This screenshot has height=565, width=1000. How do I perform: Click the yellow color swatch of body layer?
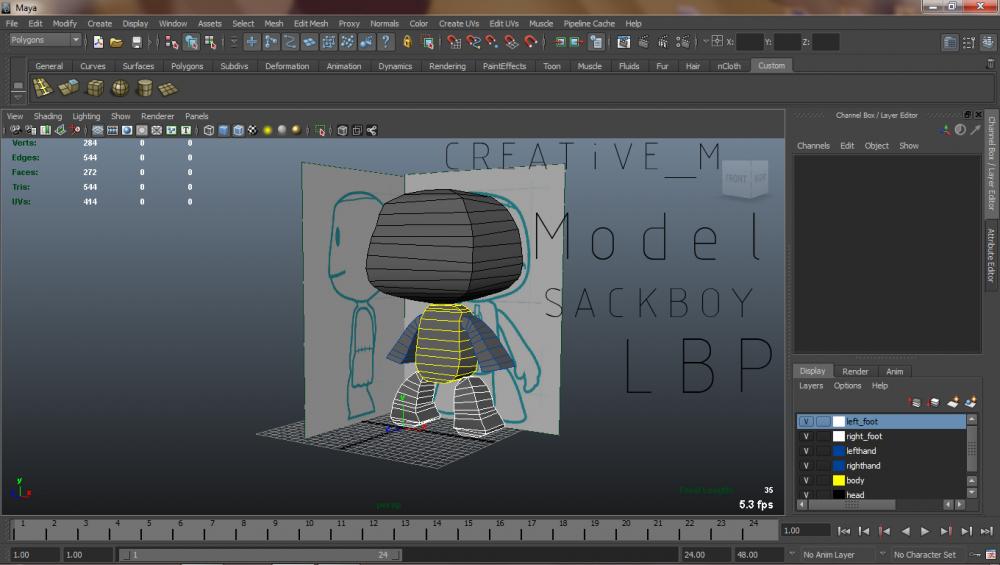(839, 480)
